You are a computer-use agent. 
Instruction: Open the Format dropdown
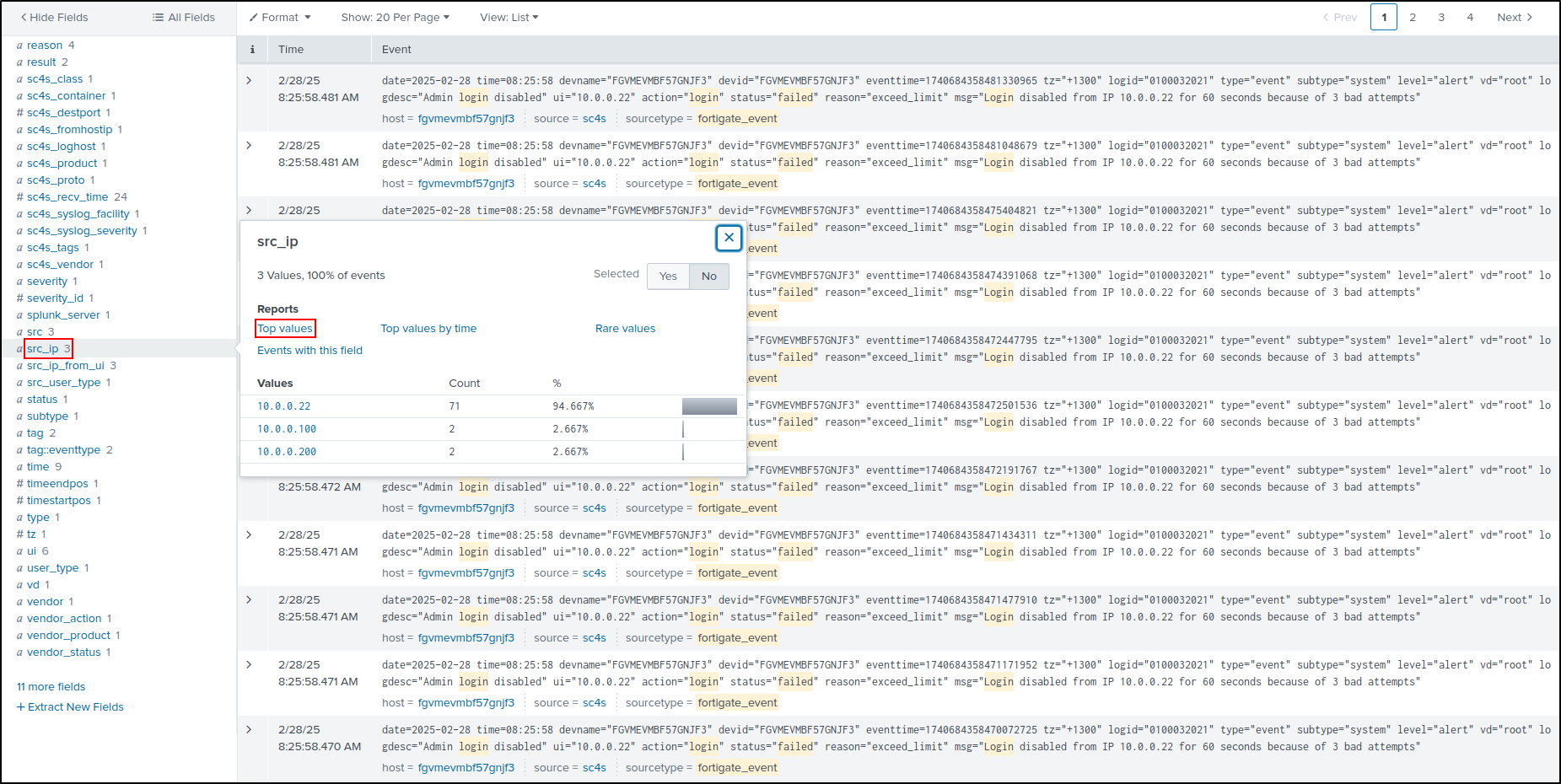pos(280,17)
